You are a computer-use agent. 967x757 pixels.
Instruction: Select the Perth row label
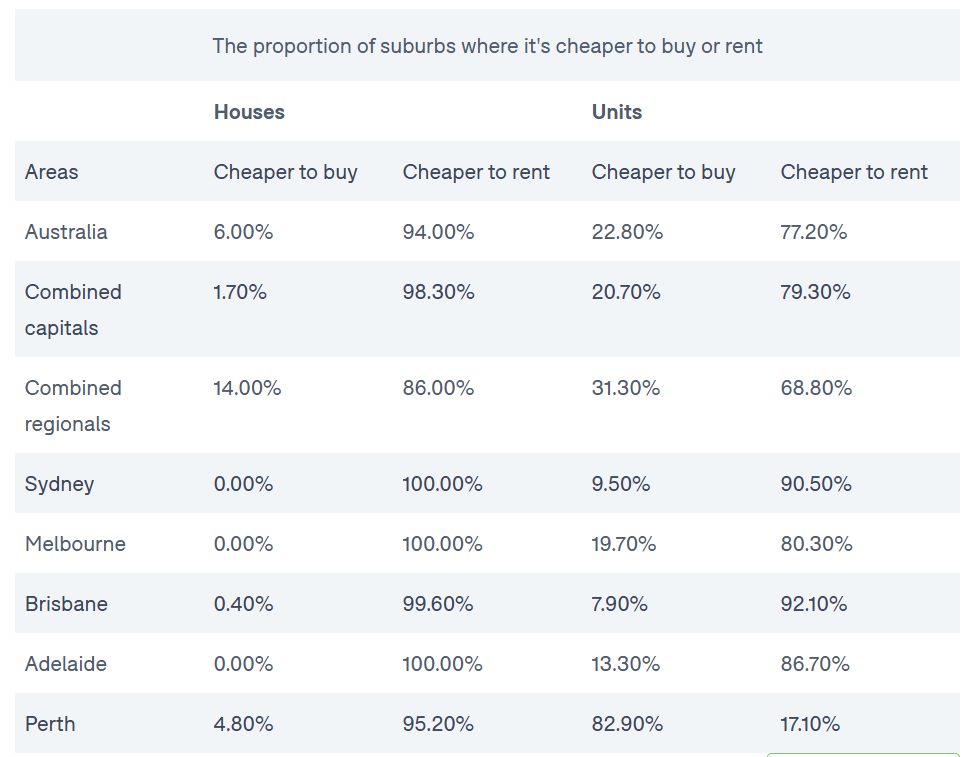(x=50, y=724)
